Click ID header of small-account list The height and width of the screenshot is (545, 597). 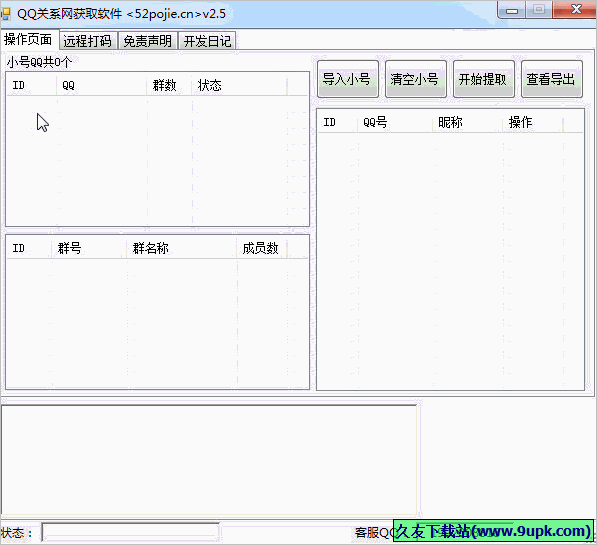pyautogui.click(x=32, y=85)
